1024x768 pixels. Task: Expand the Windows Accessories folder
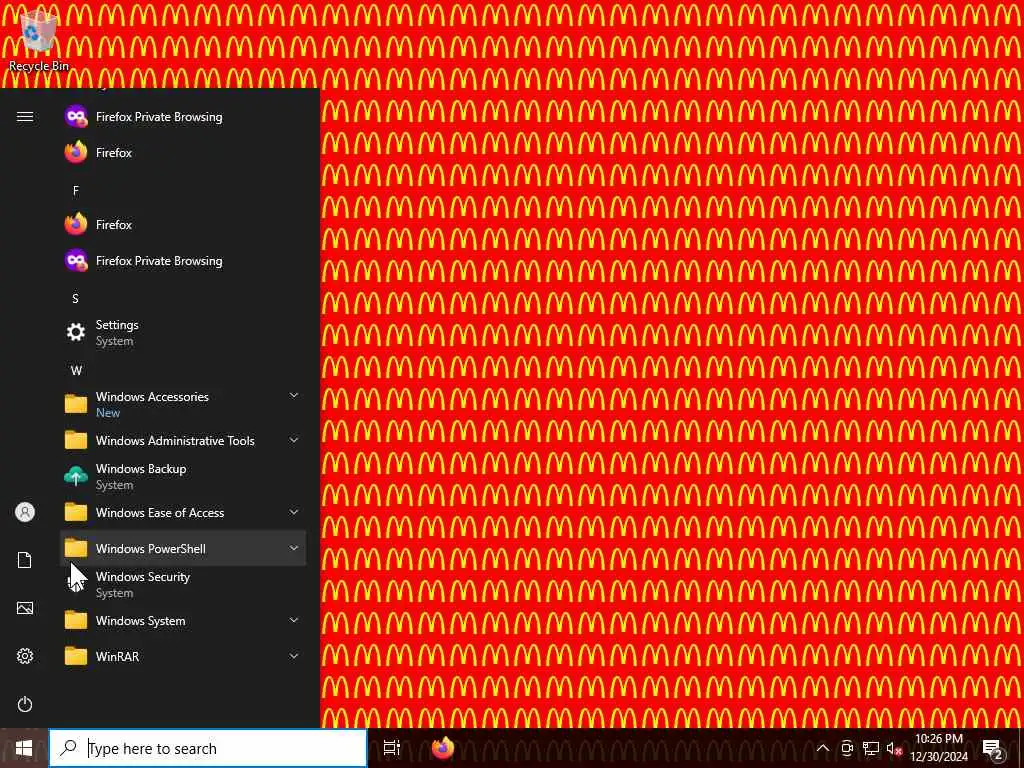(x=183, y=404)
